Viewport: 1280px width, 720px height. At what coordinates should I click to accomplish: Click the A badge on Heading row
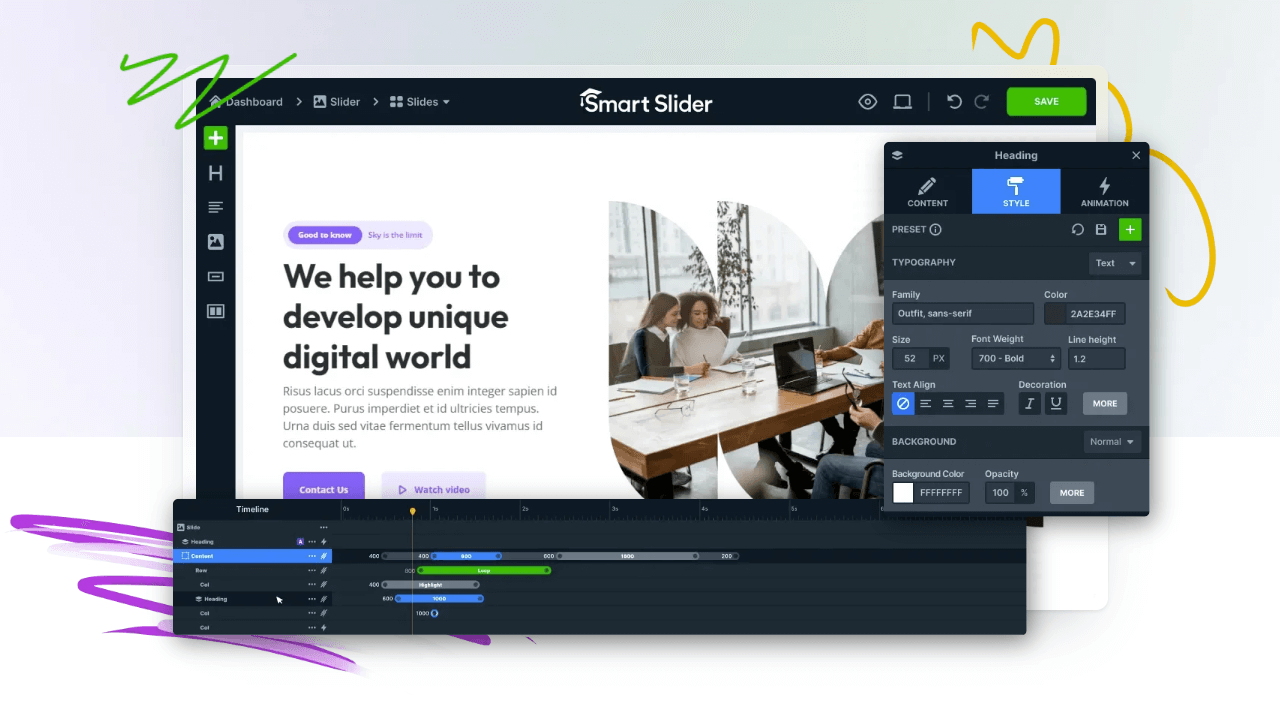300,541
